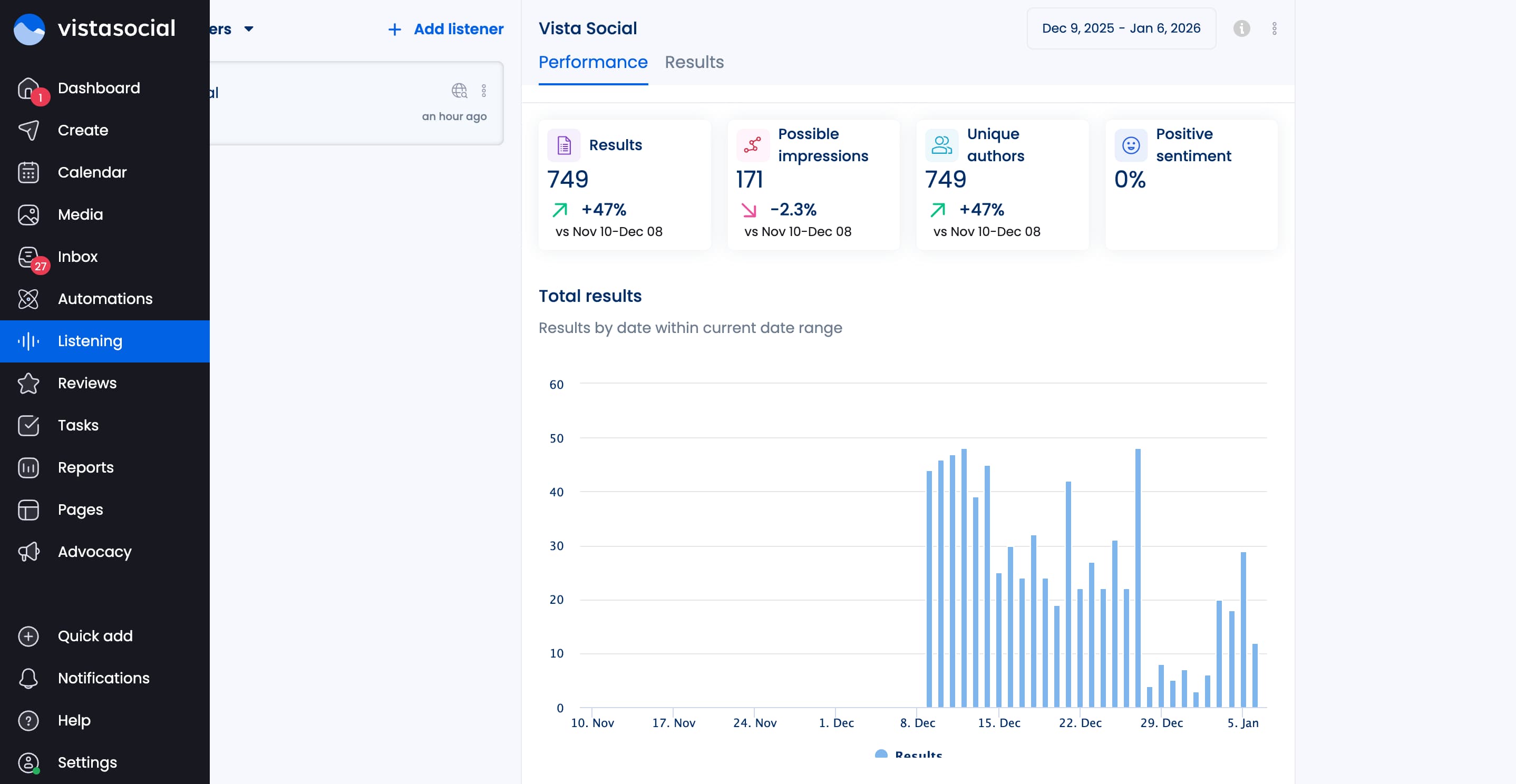This screenshot has width=1516, height=784.
Task: Open the Inbox with 27 notifications
Action: point(77,257)
